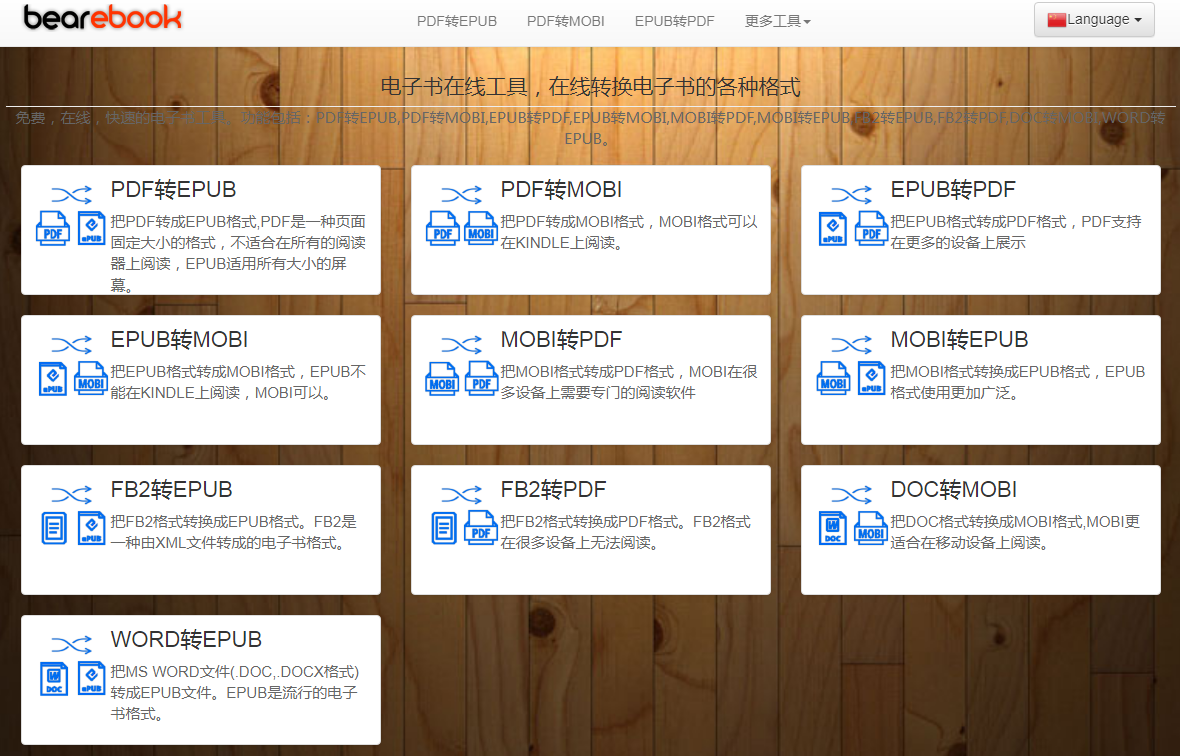Select PDF转EPUB in the top navigation
Screen dimensions: 1180x756
point(456,21)
